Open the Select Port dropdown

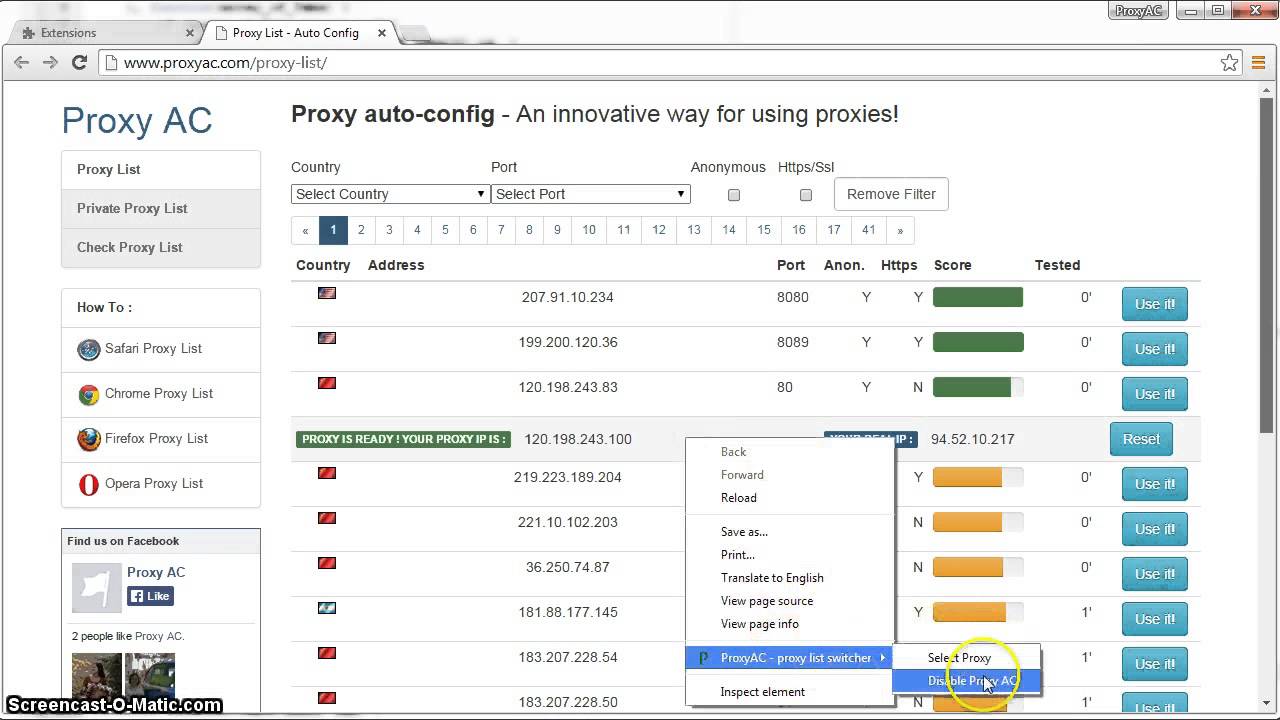pyautogui.click(x=590, y=194)
